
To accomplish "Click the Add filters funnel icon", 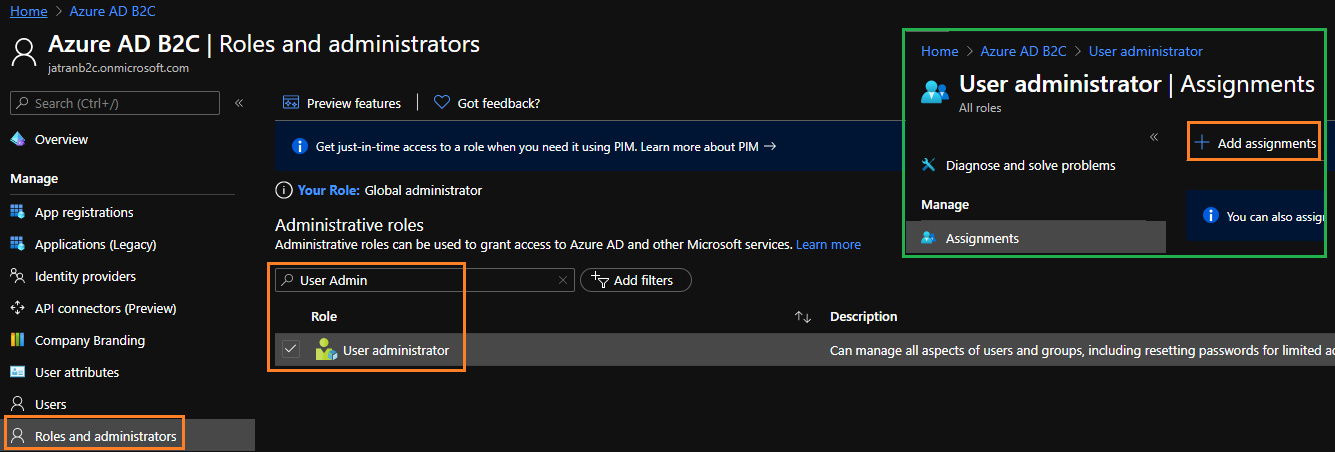I will click(x=600, y=280).
